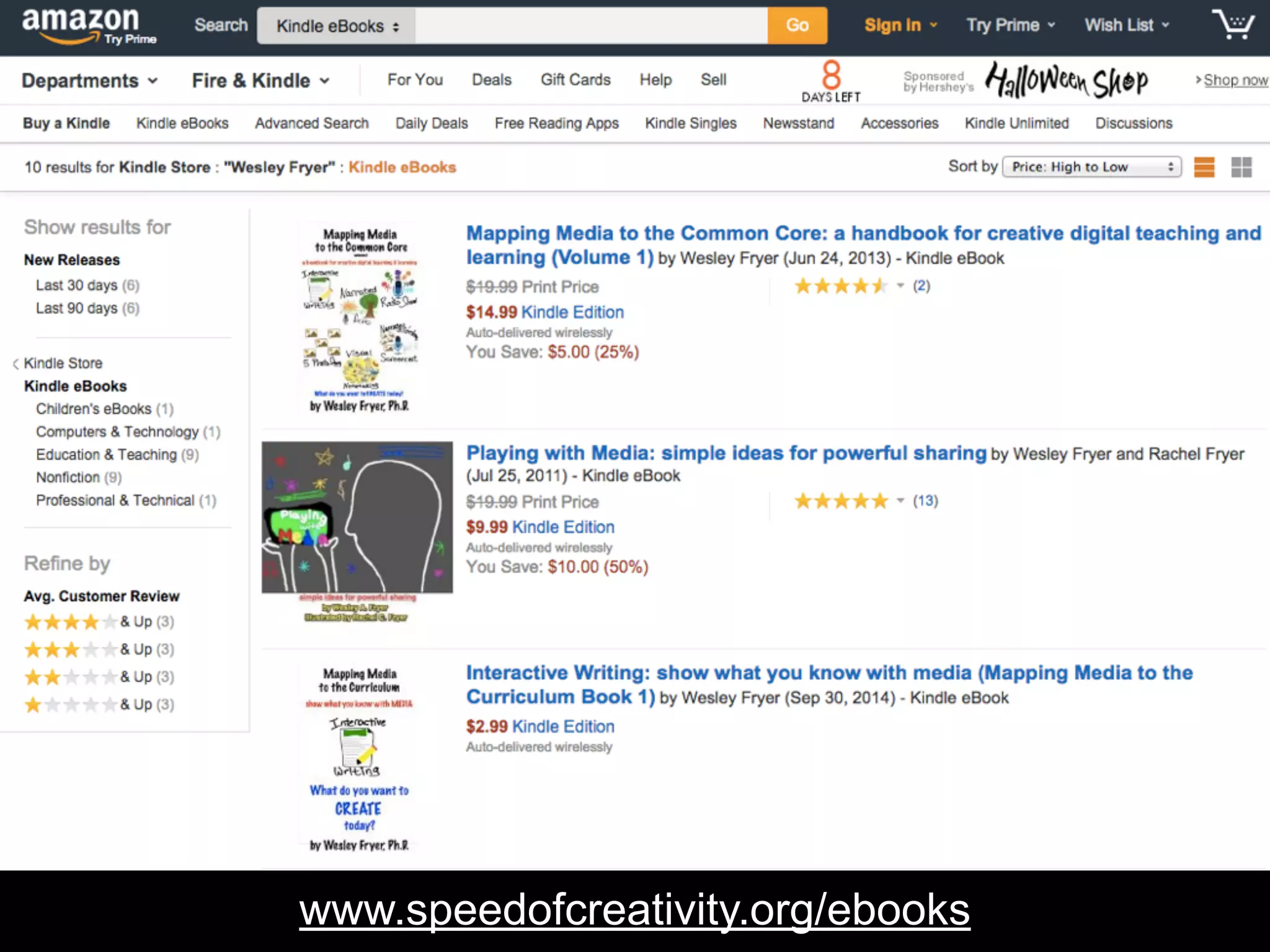Image resolution: width=1270 pixels, height=952 pixels.
Task: Switch to list view icon
Action: [x=1204, y=167]
